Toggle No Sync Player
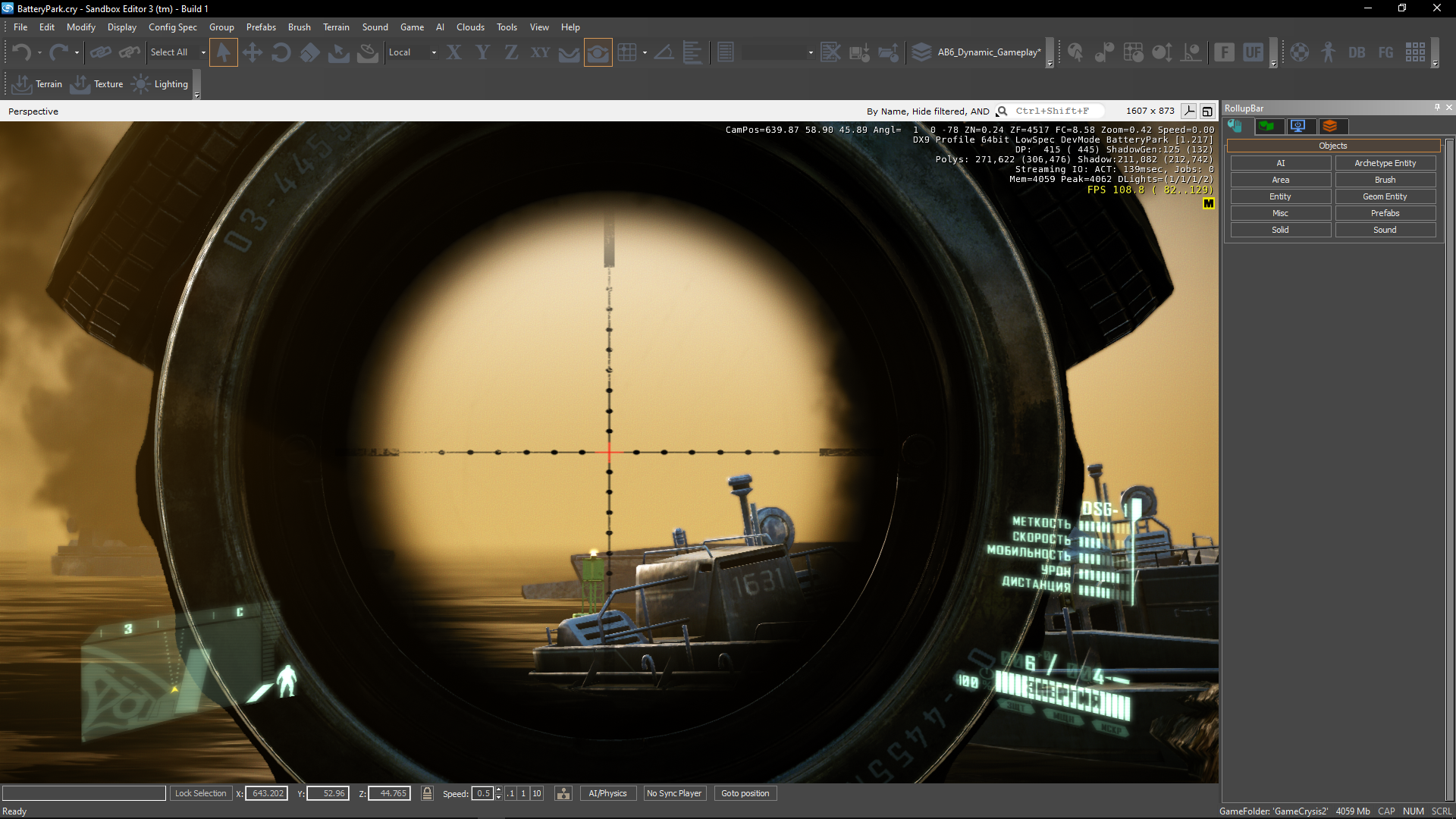This screenshot has width=1456, height=819. (x=673, y=793)
